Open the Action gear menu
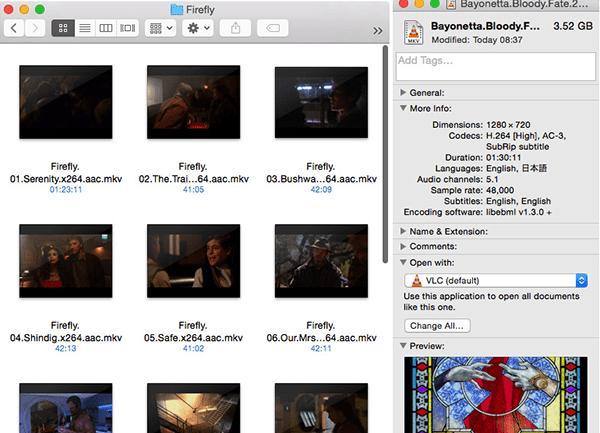The width and height of the screenshot is (600, 433). (198, 28)
